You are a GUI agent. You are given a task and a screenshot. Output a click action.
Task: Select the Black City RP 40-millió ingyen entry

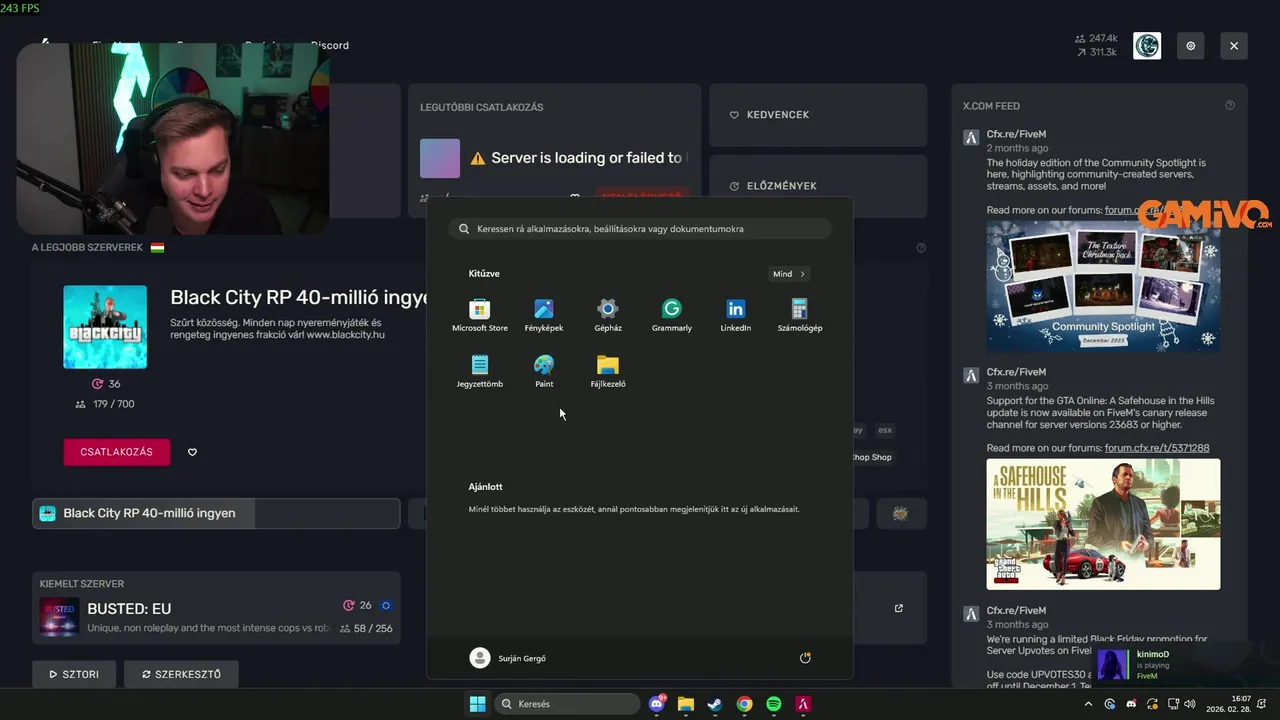pos(216,513)
